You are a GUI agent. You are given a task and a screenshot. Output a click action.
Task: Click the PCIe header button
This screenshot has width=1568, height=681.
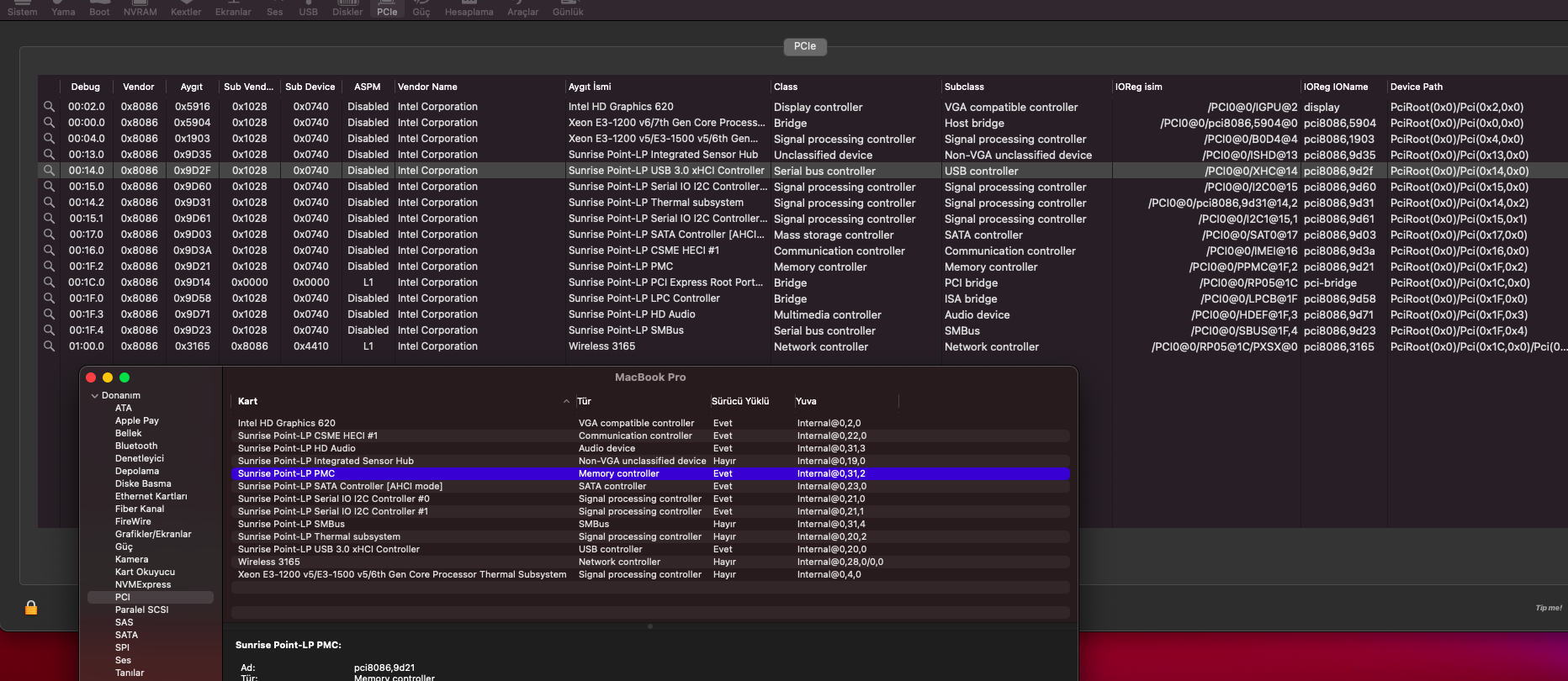pyautogui.click(x=804, y=46)
